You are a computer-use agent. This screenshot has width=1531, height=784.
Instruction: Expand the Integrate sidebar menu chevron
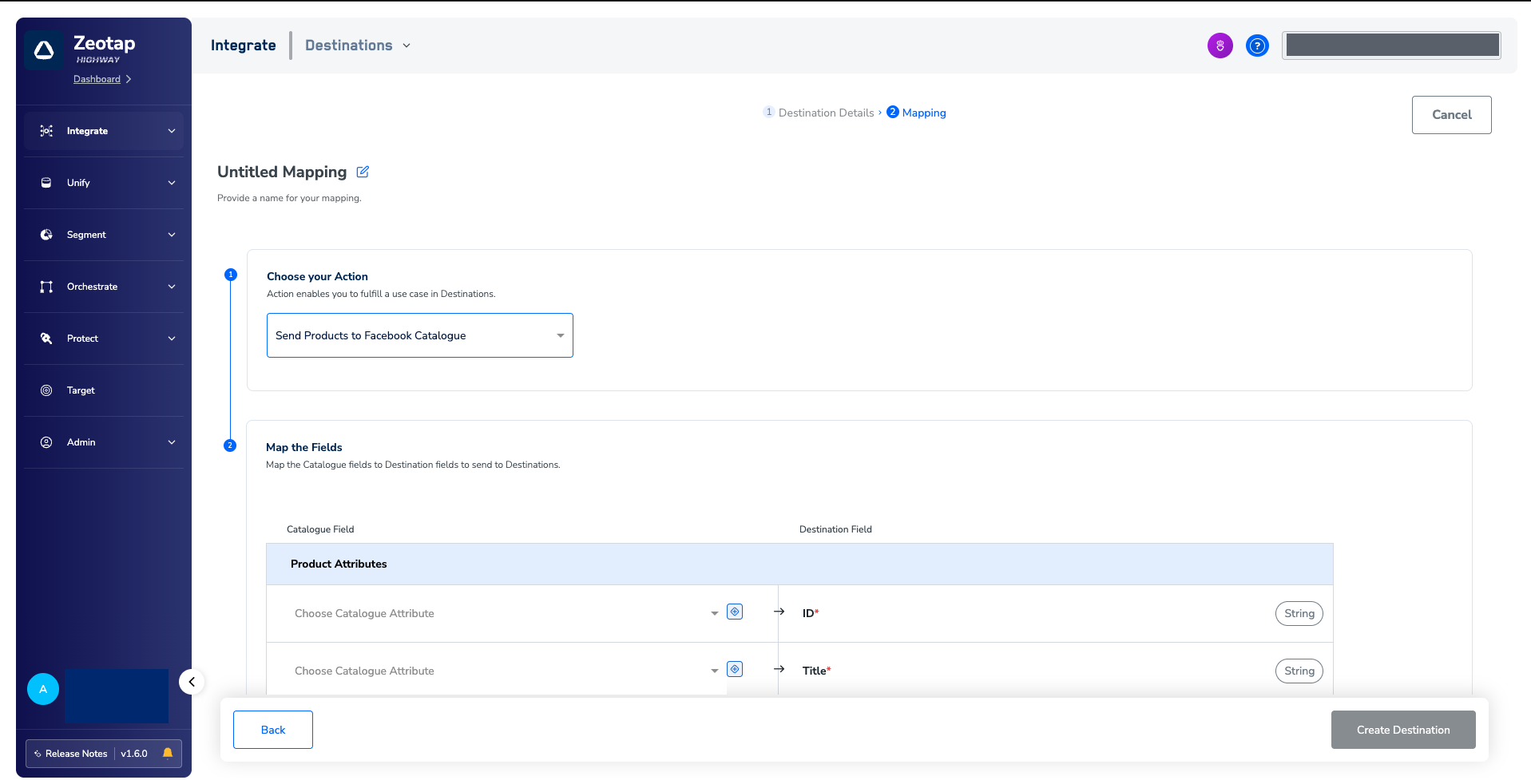pos(172,131)
